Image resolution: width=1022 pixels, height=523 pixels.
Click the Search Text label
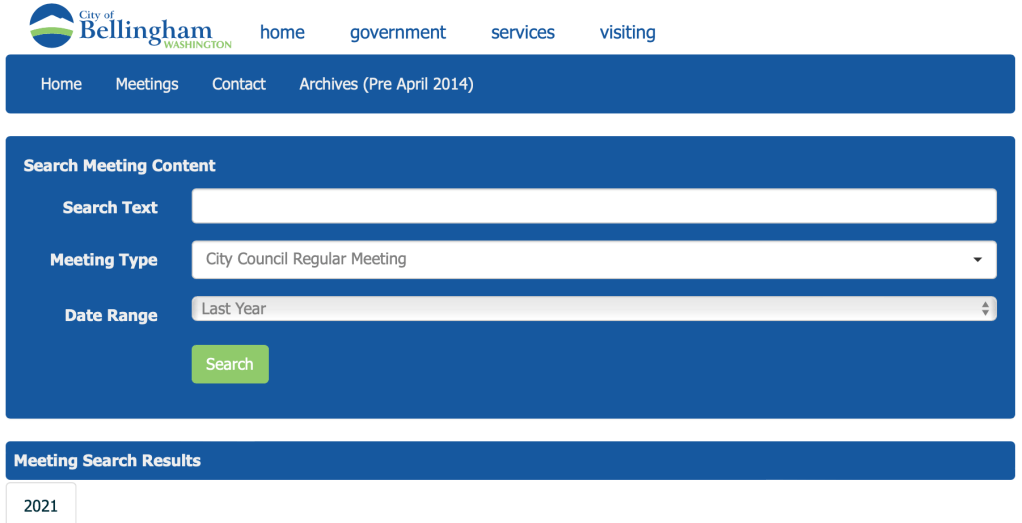click(110, 207)
